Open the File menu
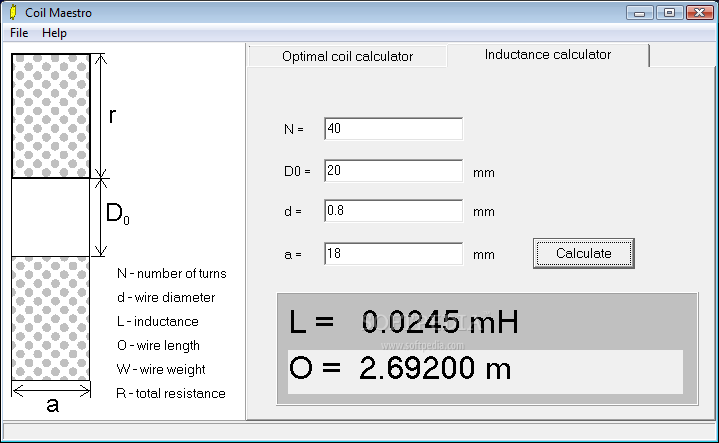This screenshot has width=719, height=443. click(19, 33)
